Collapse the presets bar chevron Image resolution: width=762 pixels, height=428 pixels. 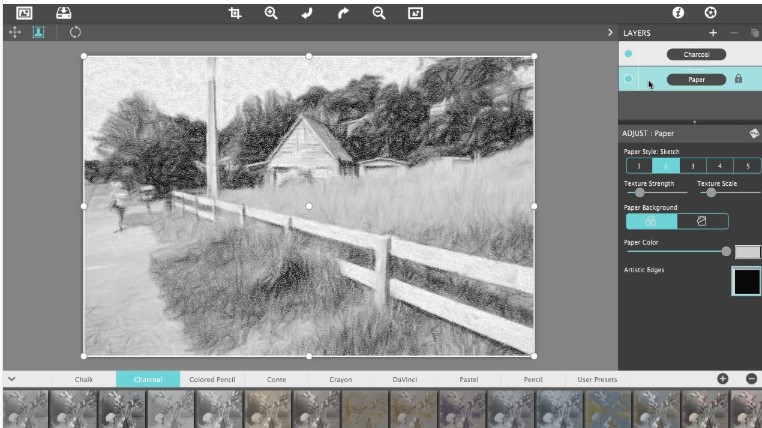click(12, 379)
